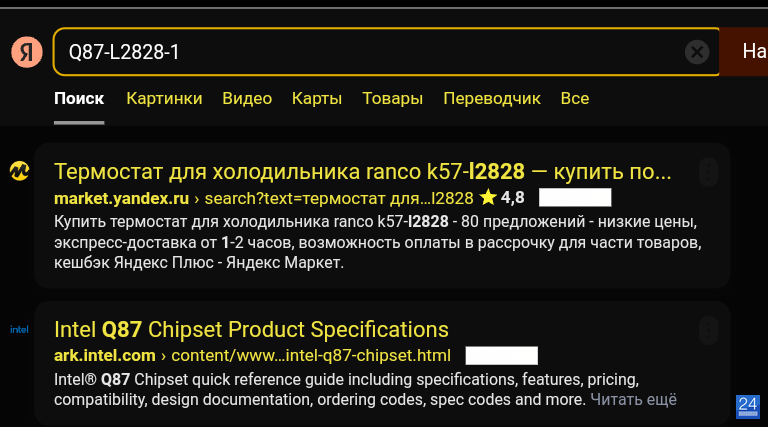Click the calendar 24 icon

[x=747, y=406]
